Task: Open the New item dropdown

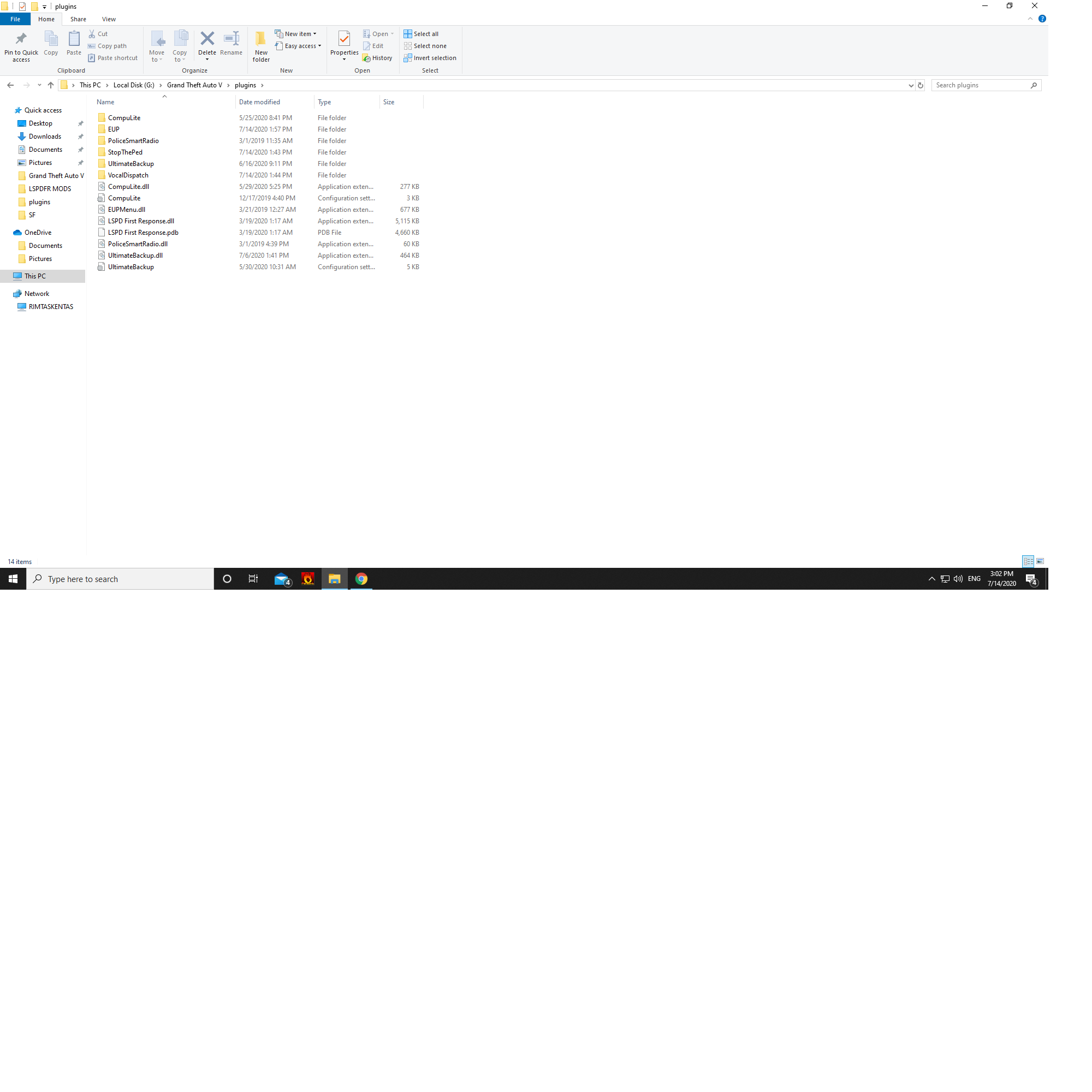Action: [295, 34]
